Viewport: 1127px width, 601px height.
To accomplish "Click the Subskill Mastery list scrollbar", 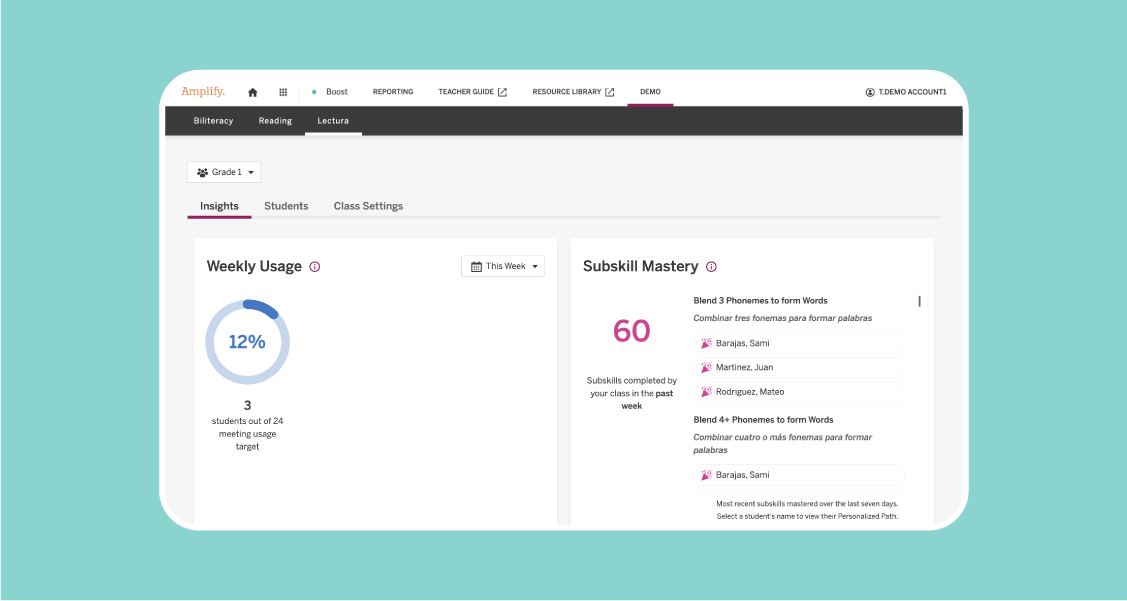I will (919, 301).
